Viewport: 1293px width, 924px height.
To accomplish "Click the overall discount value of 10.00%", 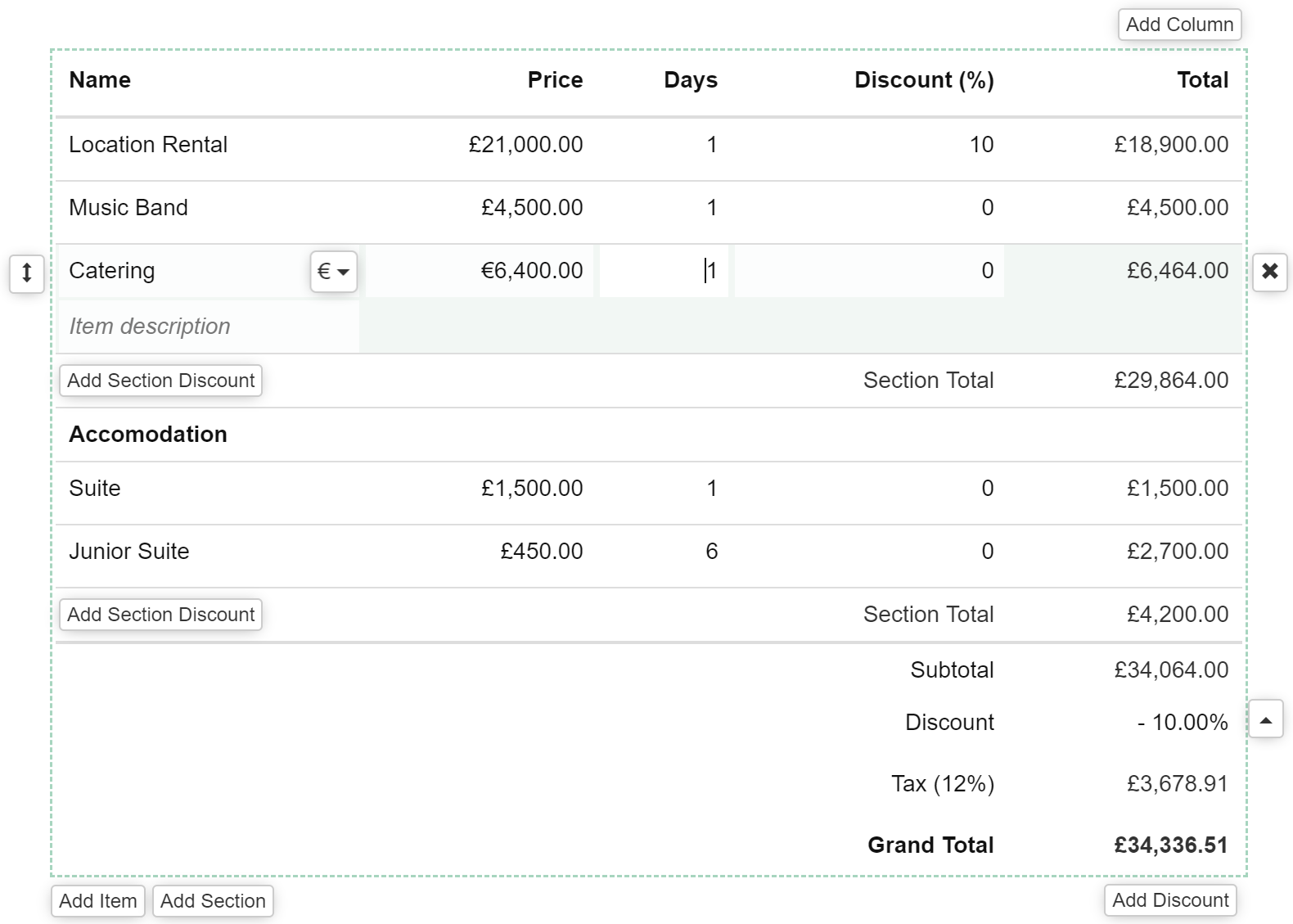I will point(1183,723).
